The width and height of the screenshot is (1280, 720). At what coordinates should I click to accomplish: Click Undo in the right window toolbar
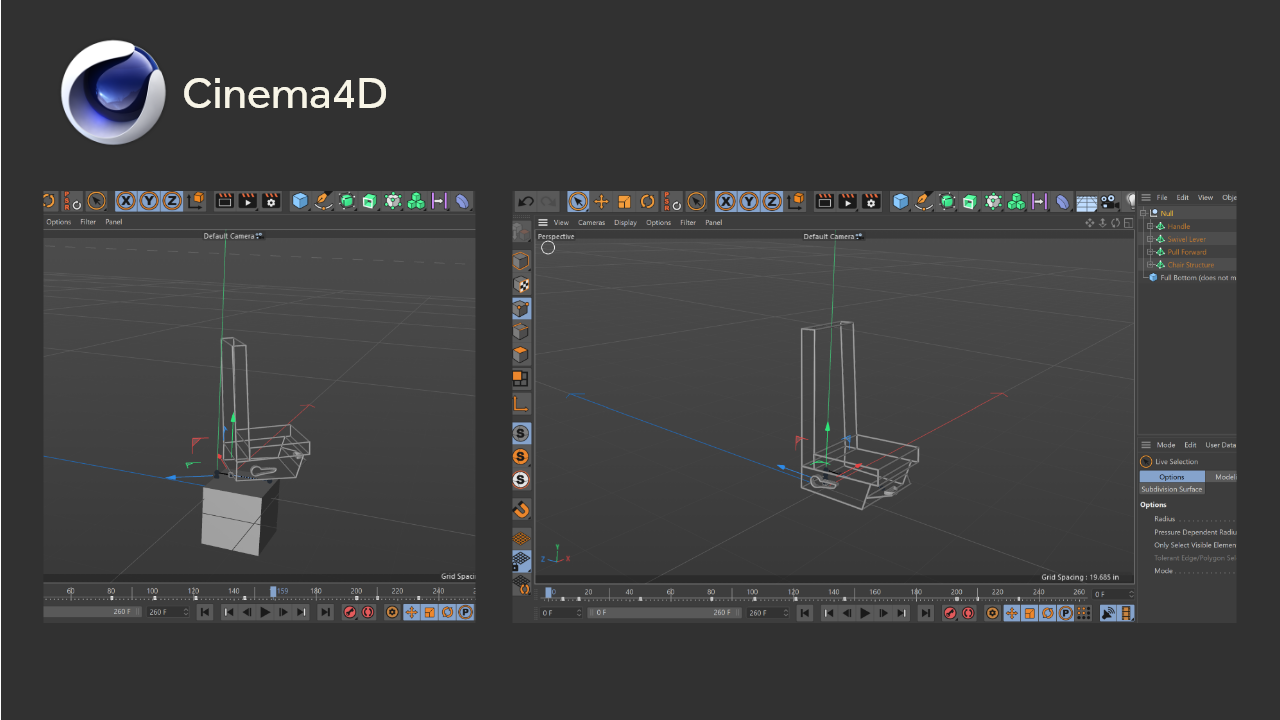(526, 202)
